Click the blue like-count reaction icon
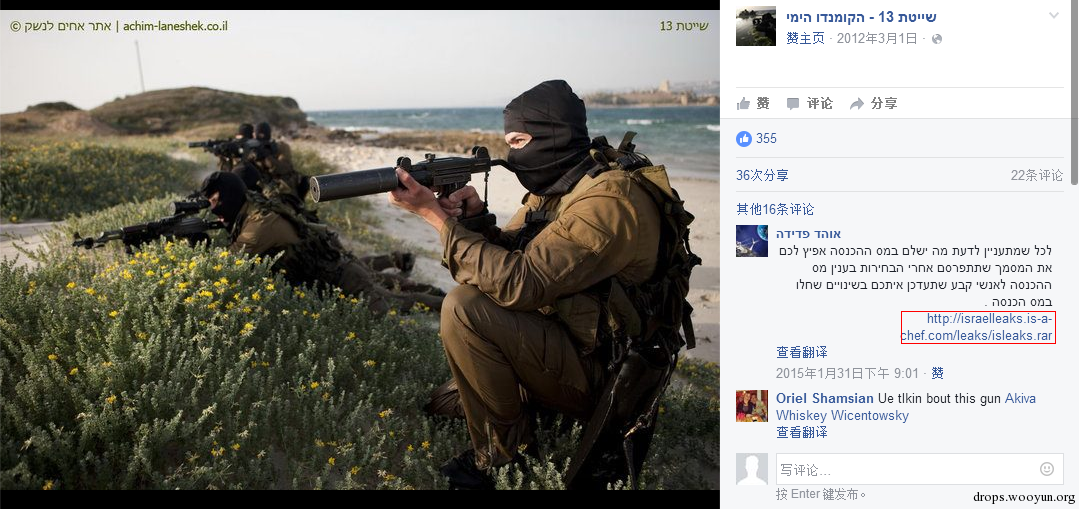The width and height of the screenshot is (1079, 509). [744, 138]
